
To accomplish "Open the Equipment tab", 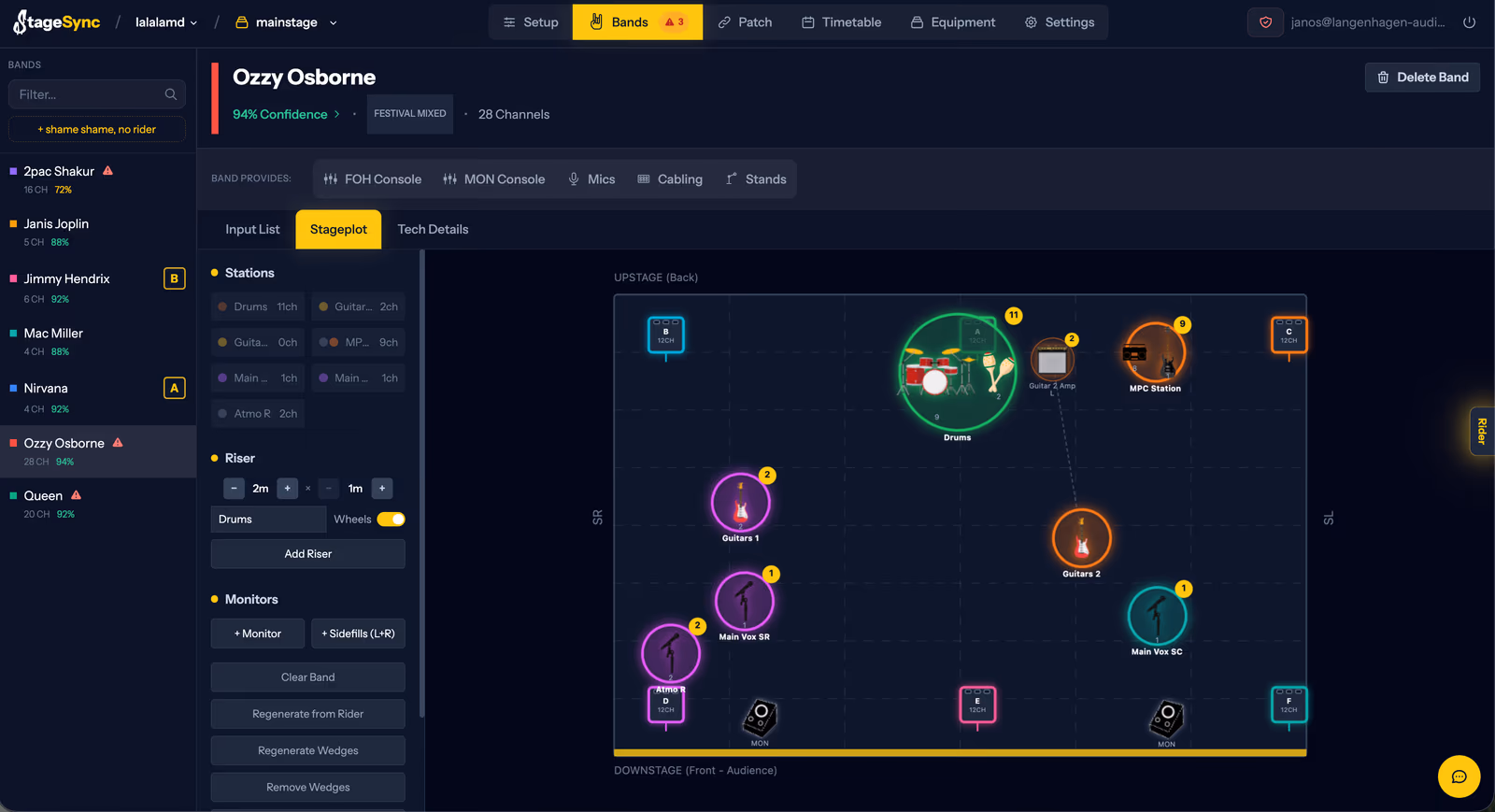I will [x=953, y=22].
